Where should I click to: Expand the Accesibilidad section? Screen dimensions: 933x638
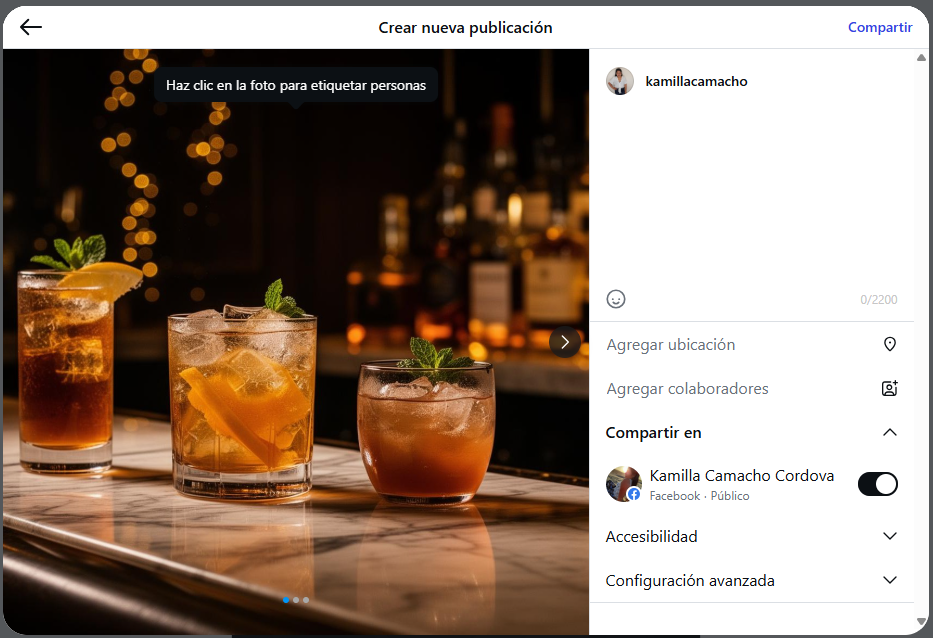[x=889, y=536]
